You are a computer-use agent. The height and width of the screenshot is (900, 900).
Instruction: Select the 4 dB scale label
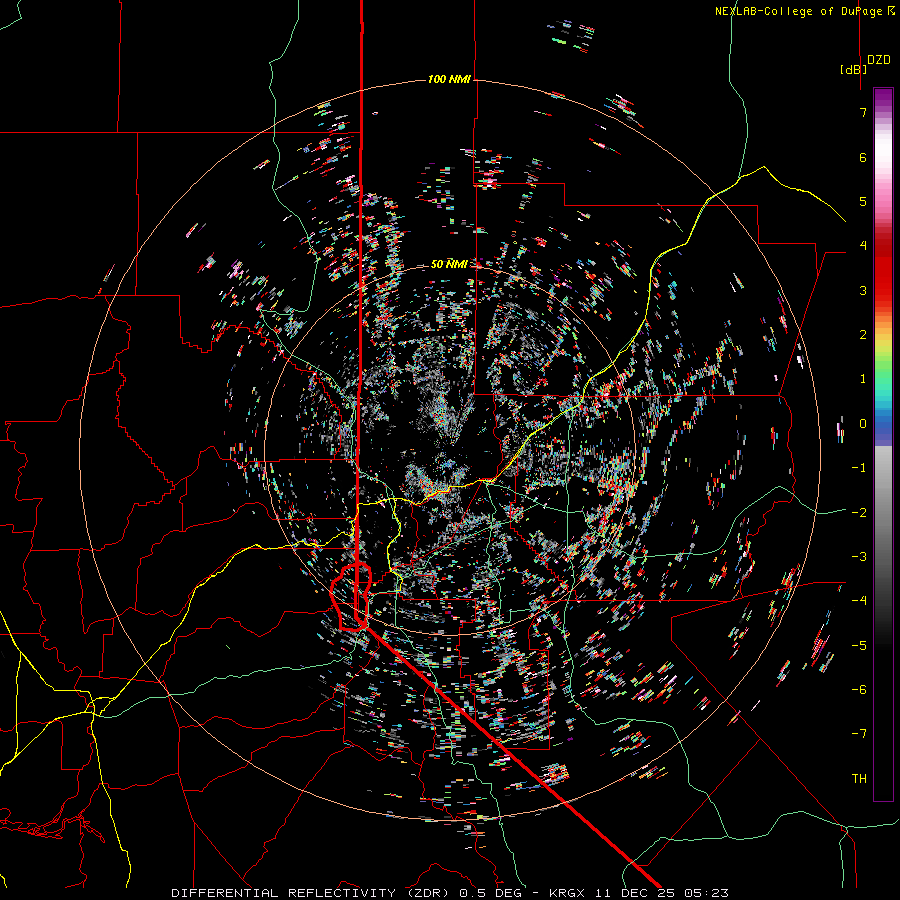click(x=863, y=246)
